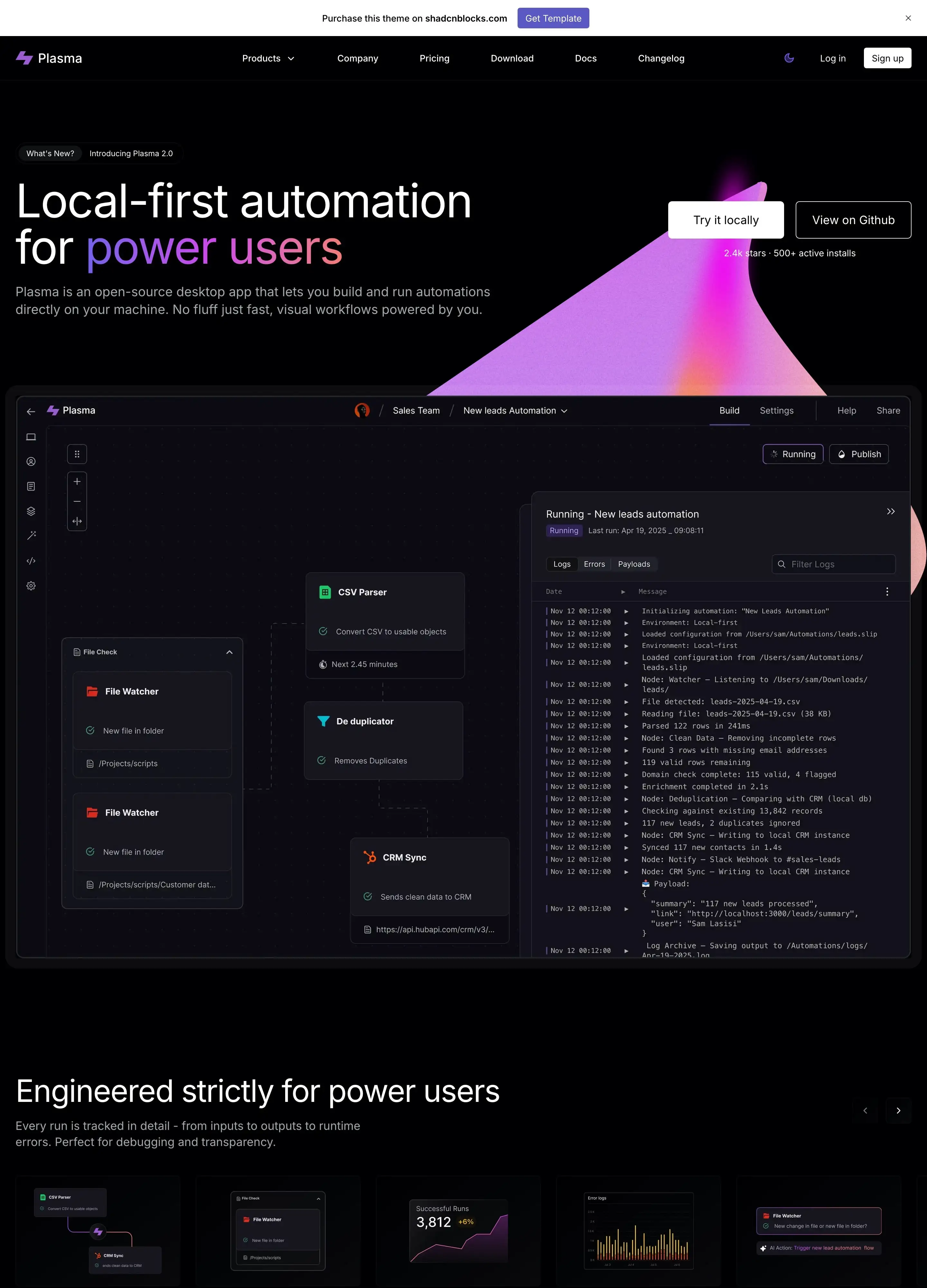Open the Download page

[512, 59]
